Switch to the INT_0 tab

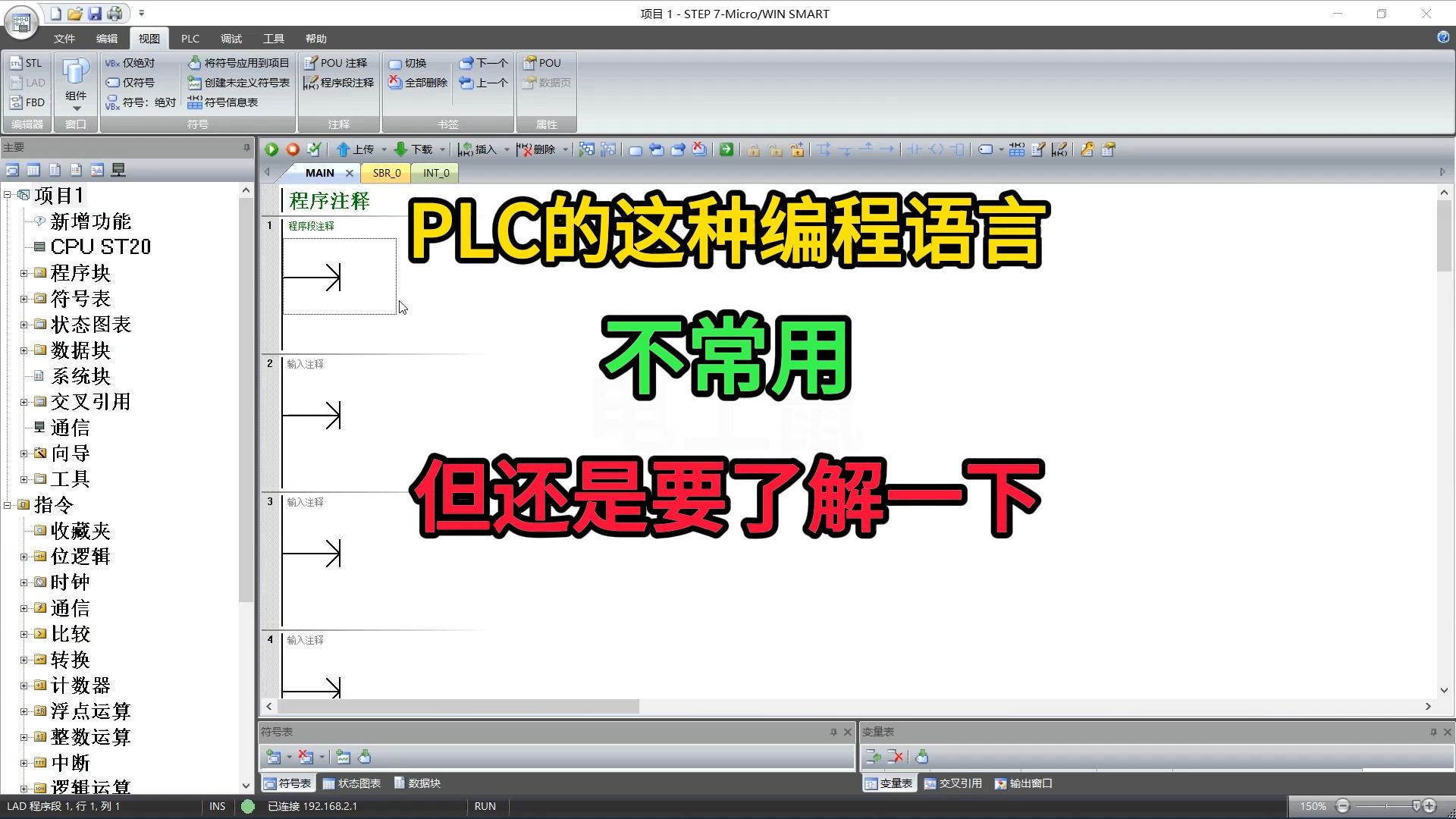[436, 173]
